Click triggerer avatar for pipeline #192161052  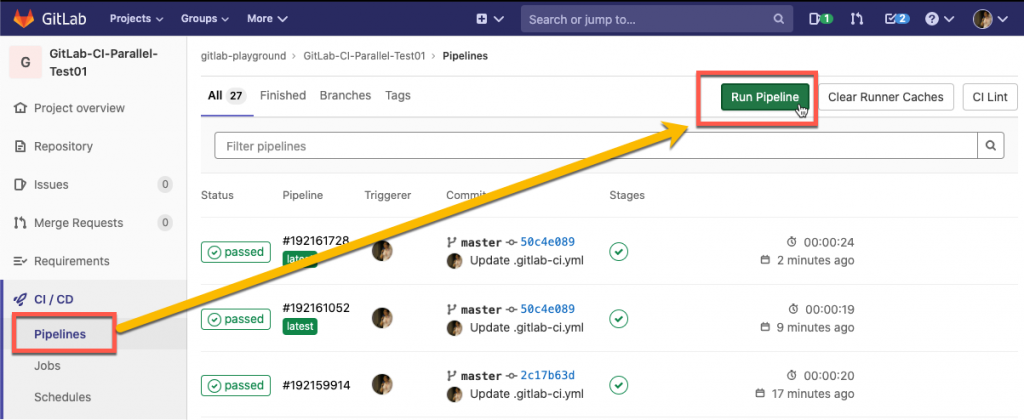tap(382, 318)
